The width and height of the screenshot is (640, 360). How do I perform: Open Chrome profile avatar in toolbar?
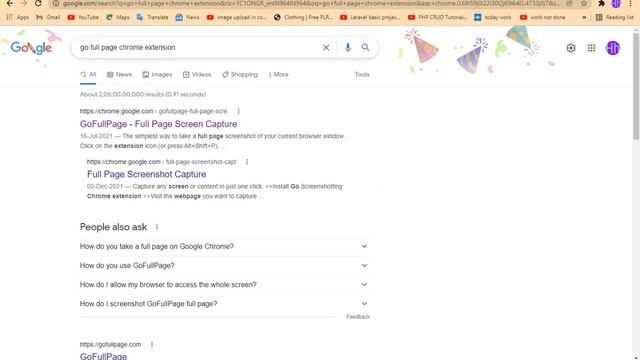[x=616, y=3]
